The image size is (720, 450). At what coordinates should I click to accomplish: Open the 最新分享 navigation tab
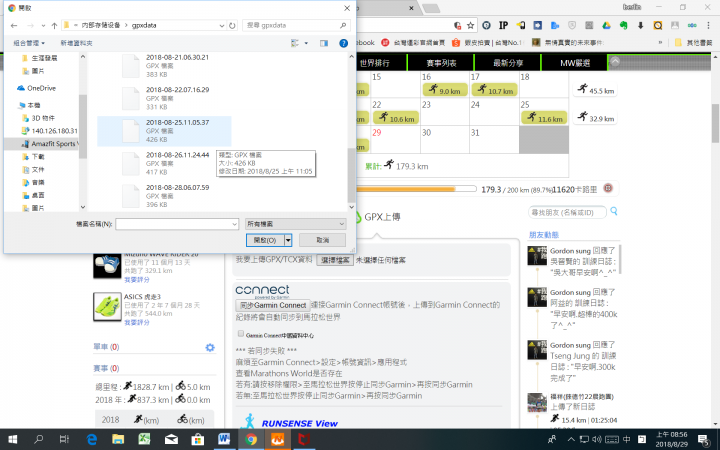point(508,63)
